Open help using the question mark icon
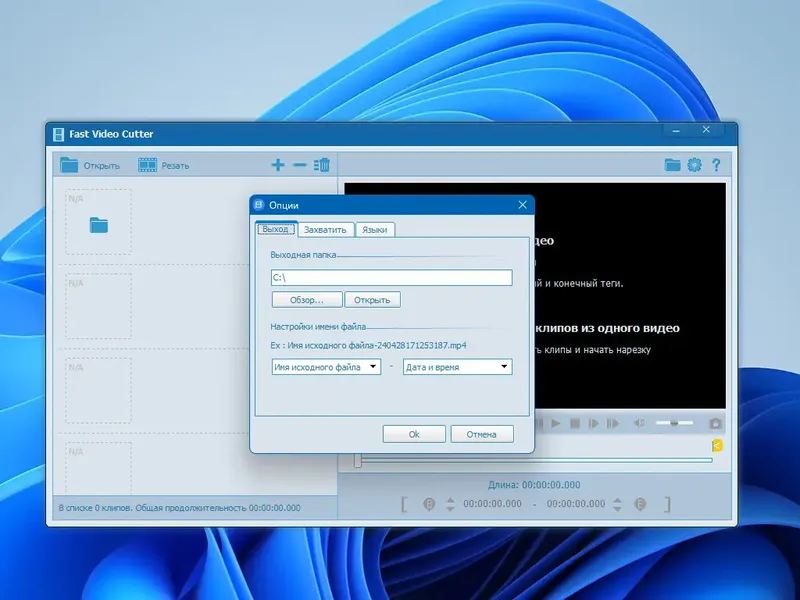800x600 pixels. (x=717, y=166)
